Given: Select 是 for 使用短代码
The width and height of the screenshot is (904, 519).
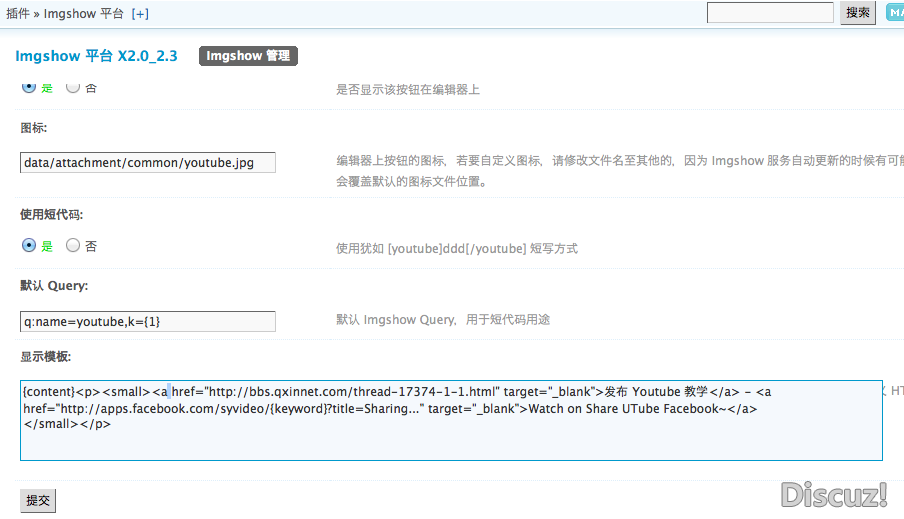Looking at the screenshot, I should (29, 246).
